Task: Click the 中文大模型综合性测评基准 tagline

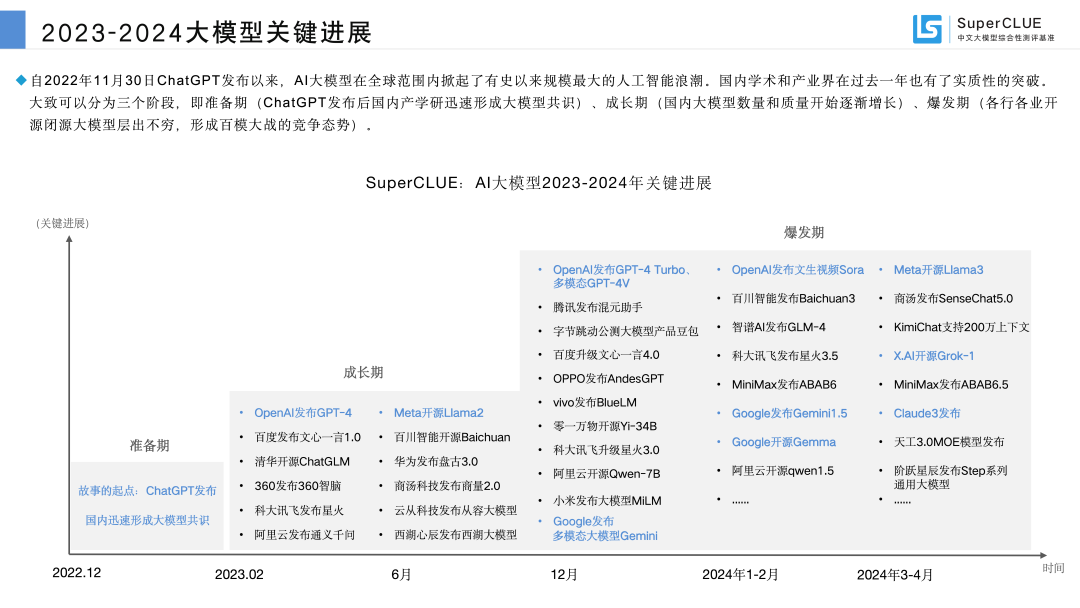Action: point(1006,38)
